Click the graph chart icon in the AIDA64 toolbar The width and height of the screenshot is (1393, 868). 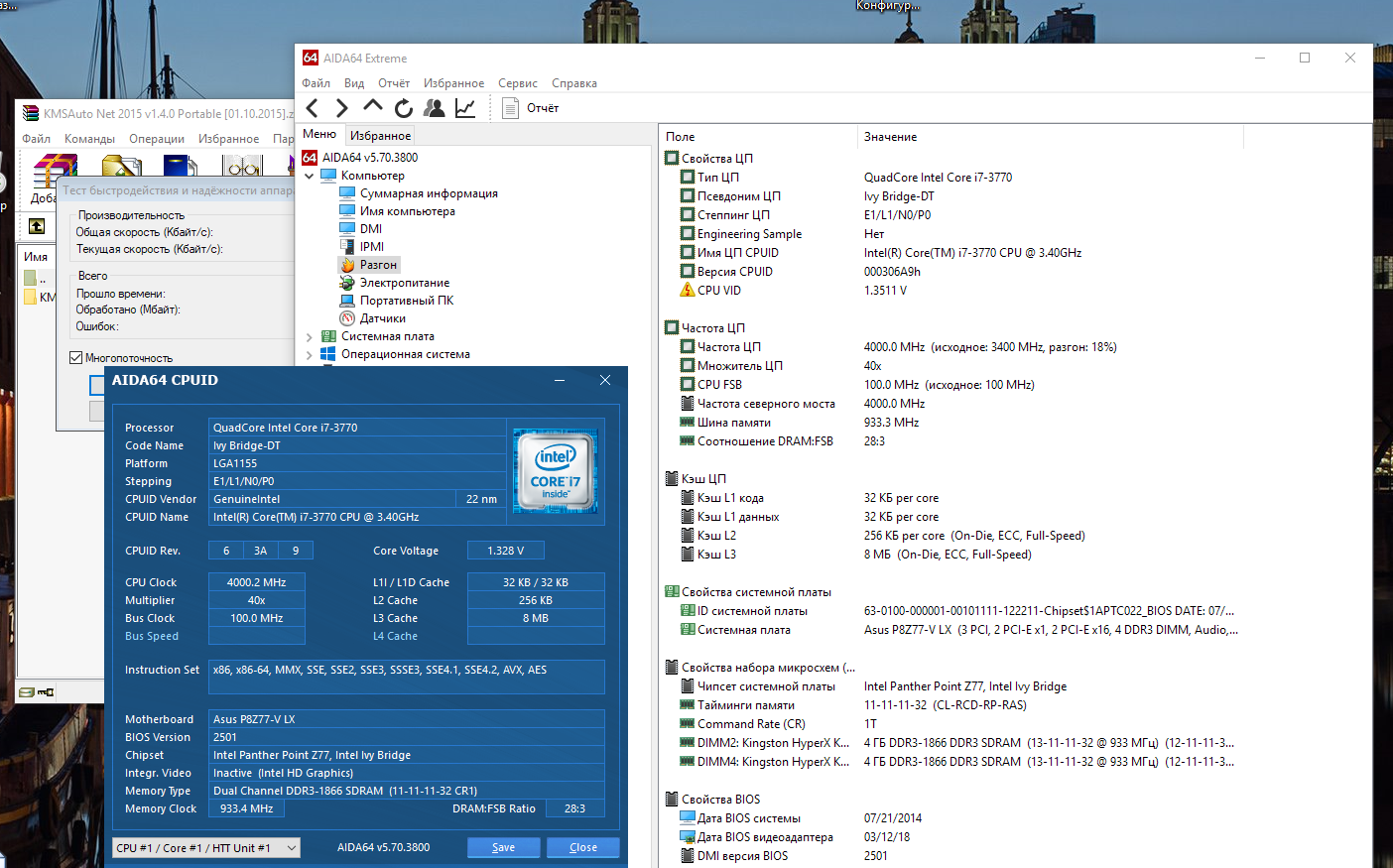[465, 108]
